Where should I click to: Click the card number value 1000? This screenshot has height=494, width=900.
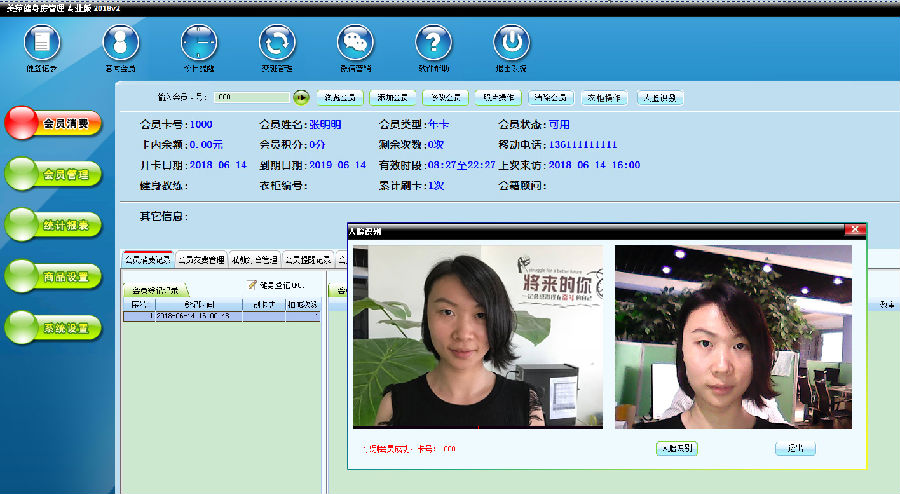click(x=201, y=125)
